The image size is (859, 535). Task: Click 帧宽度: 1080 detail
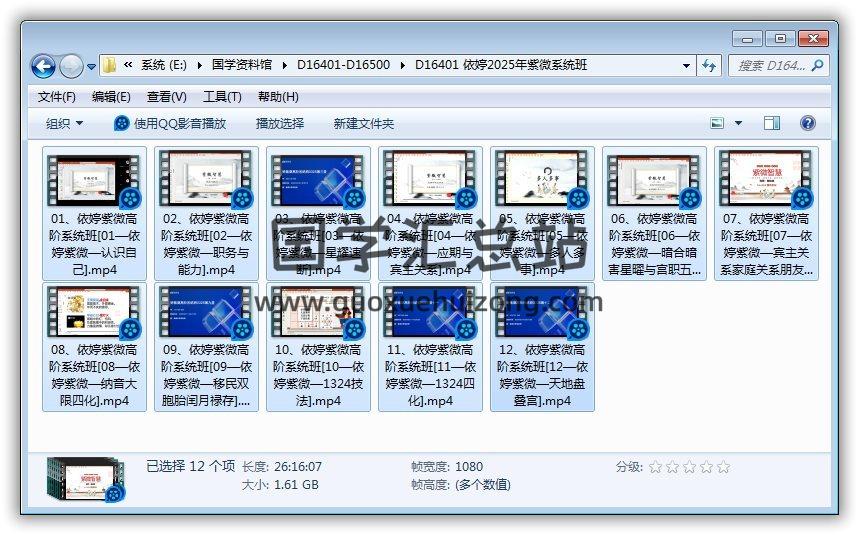tap(447, 467)
